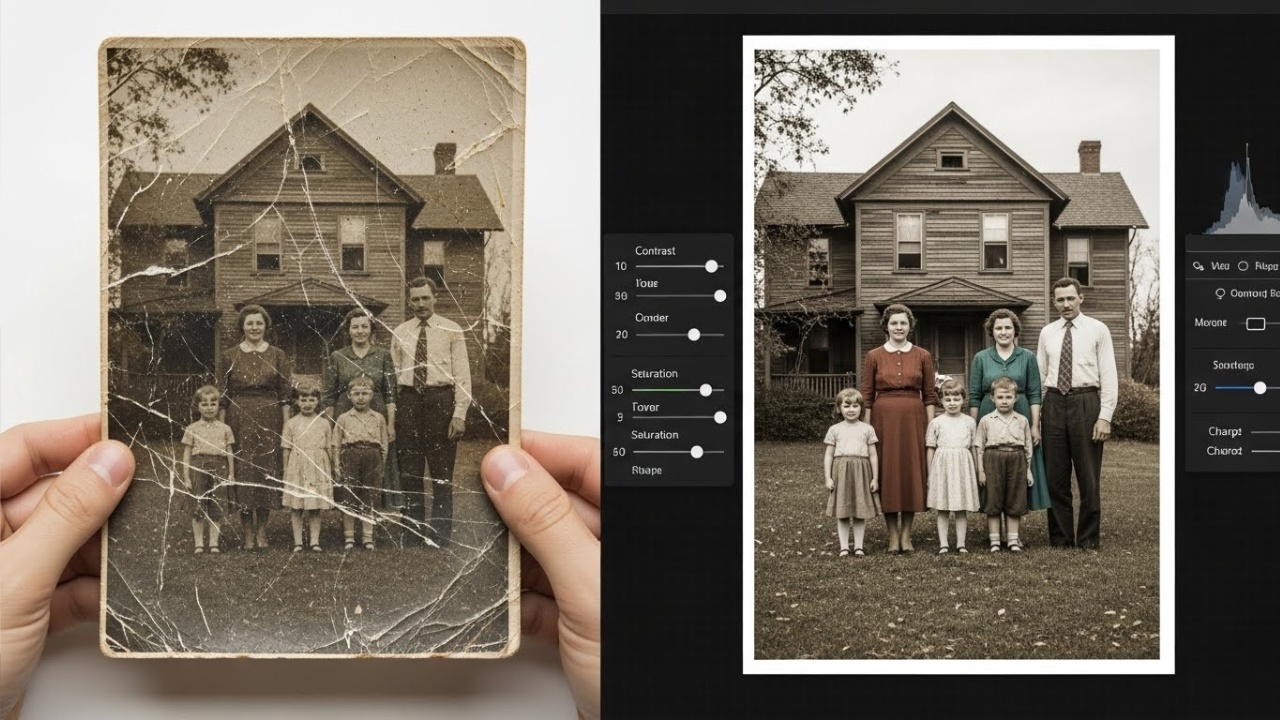Click the damaged original photo being held

[312, 346]
